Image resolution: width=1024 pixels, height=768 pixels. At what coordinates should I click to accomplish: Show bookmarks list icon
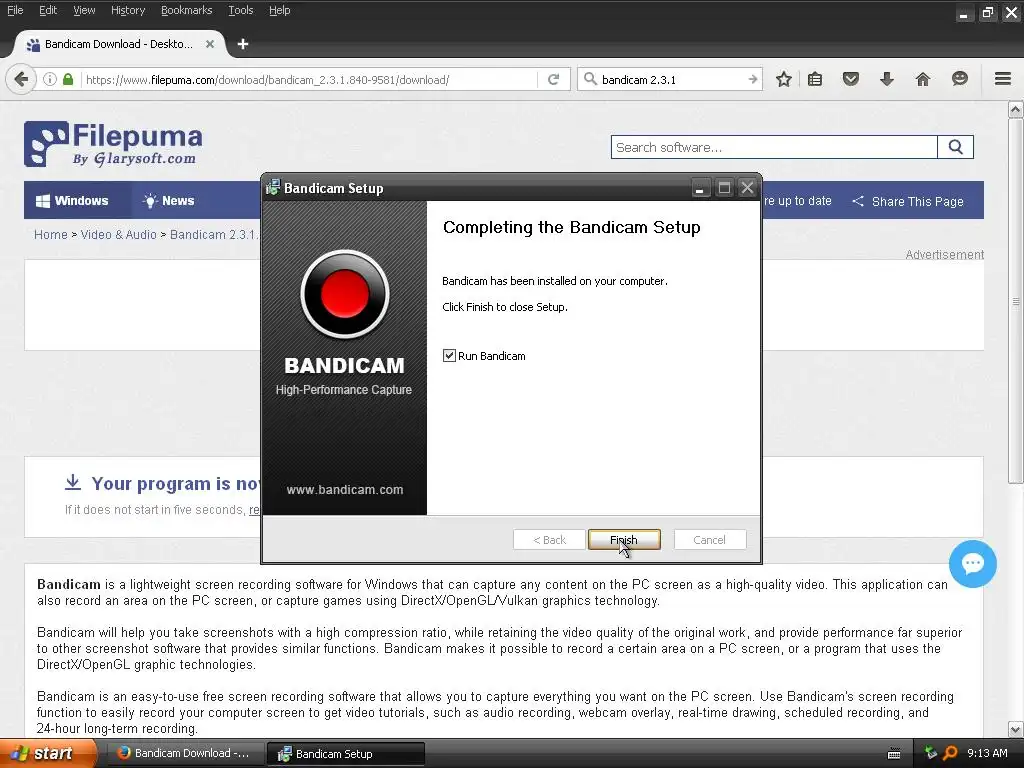click(815, 80)
